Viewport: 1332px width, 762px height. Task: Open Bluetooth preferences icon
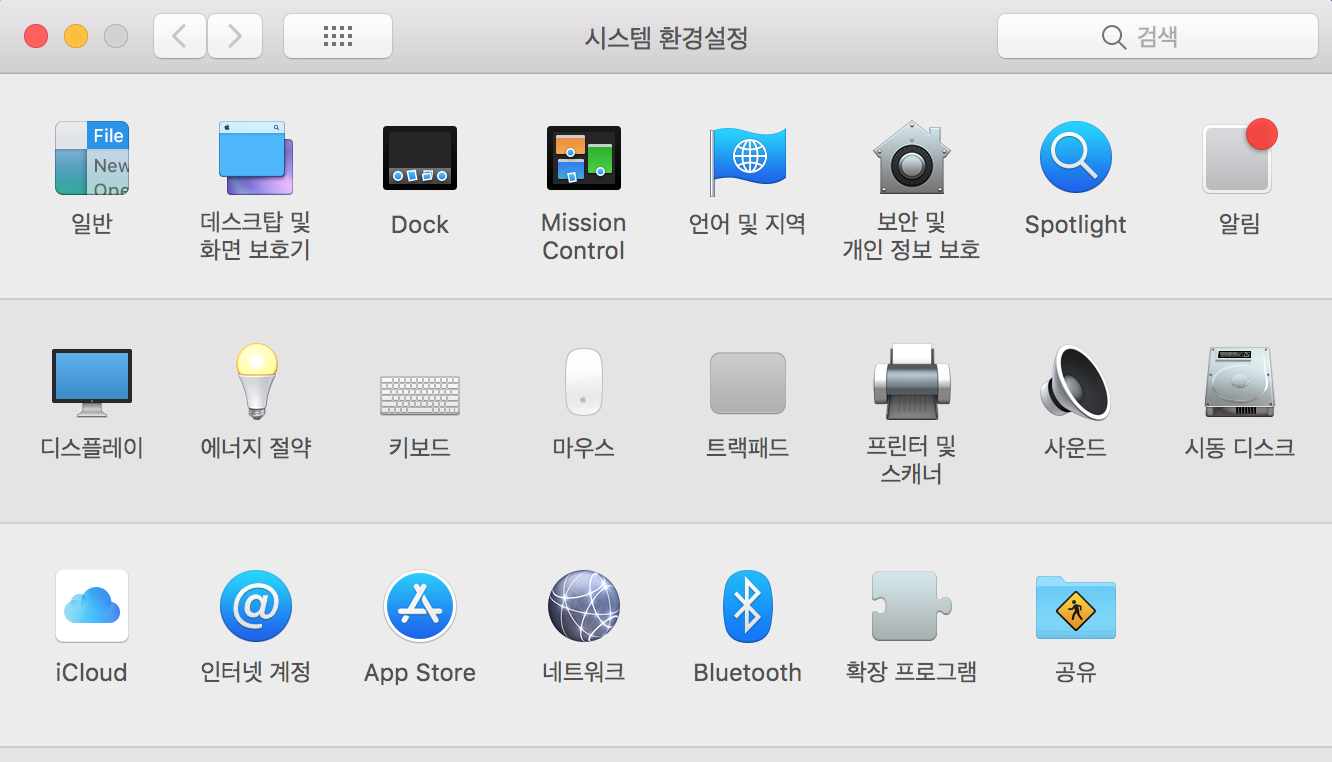tap(748, 606)
